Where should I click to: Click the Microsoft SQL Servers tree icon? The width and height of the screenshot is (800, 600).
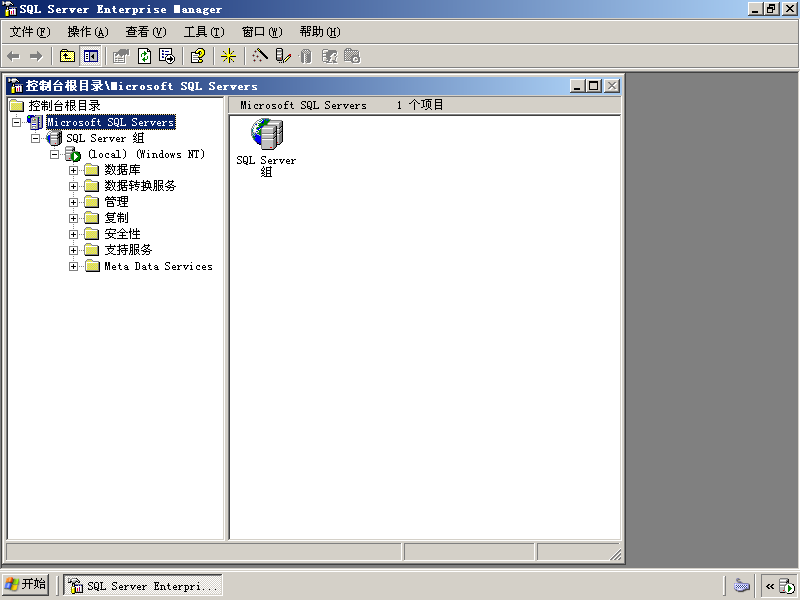click(x=35, y=122)
